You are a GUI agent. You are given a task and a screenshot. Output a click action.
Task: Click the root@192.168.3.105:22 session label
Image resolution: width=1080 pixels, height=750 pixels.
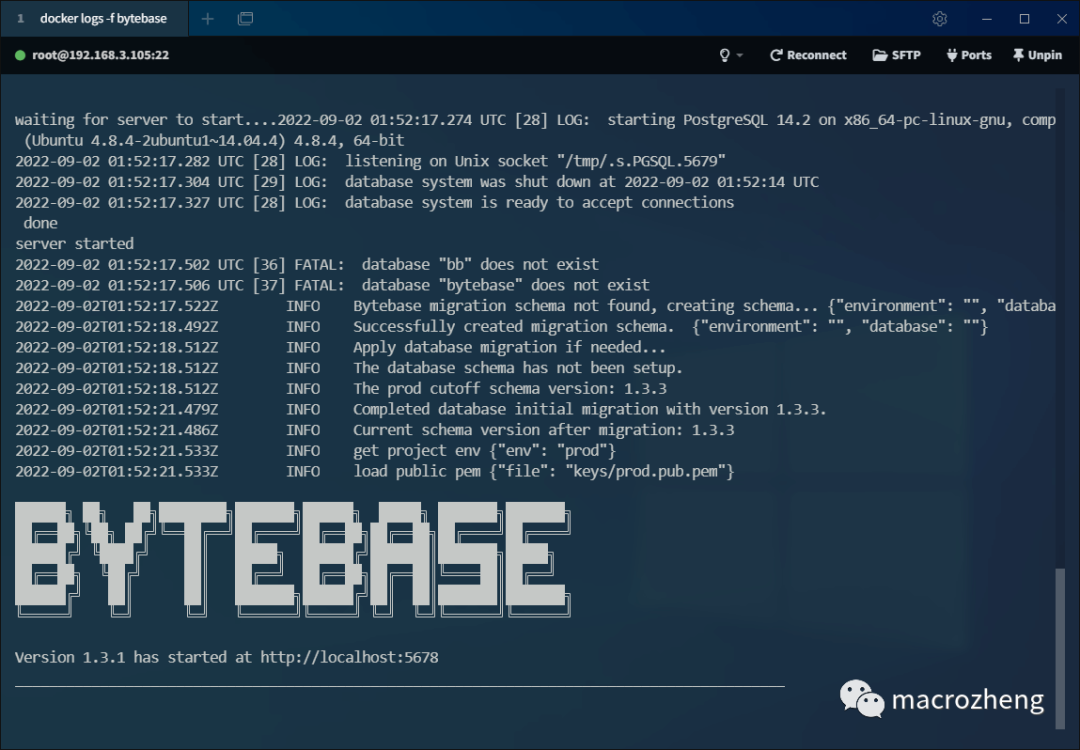101,55
